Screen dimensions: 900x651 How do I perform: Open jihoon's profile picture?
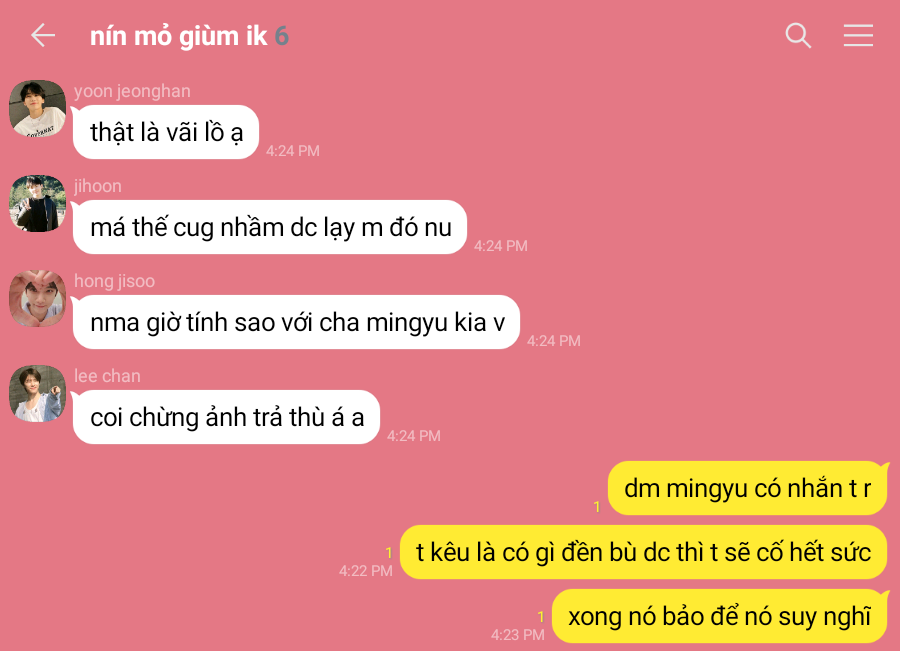(38, 204)
